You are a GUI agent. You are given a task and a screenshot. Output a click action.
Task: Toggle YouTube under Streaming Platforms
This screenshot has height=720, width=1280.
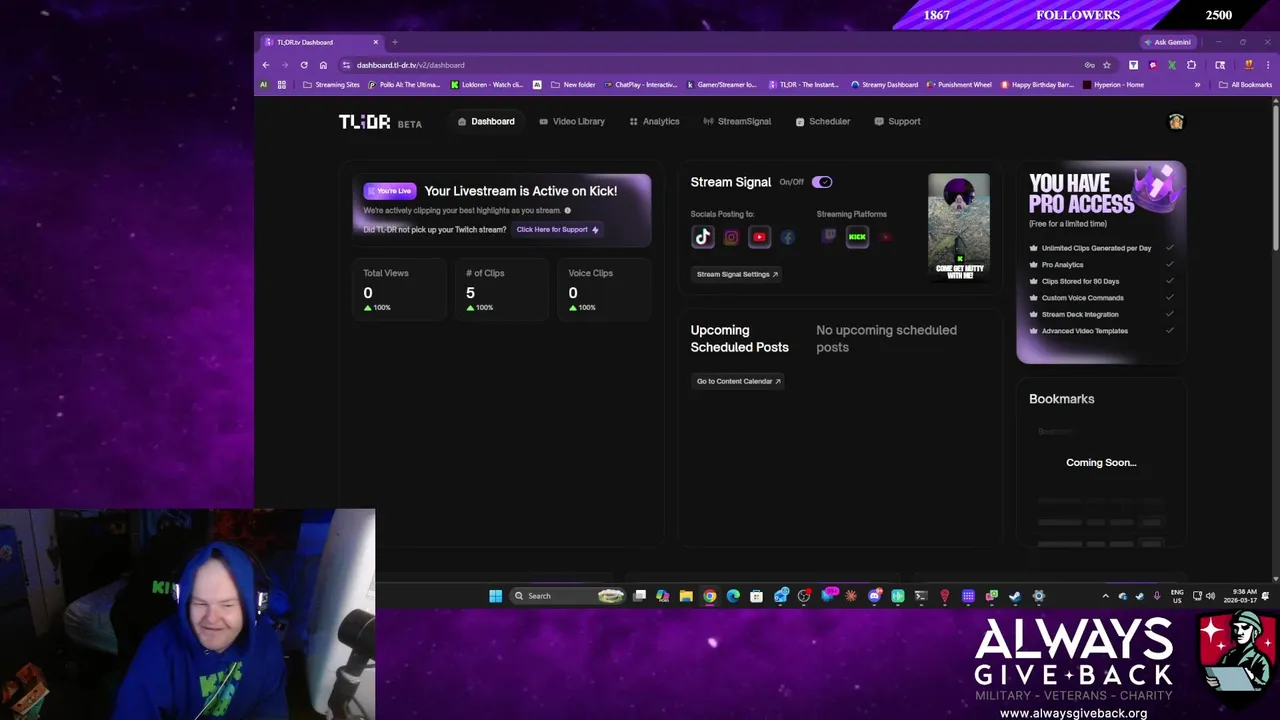click(x=885, y=237)
